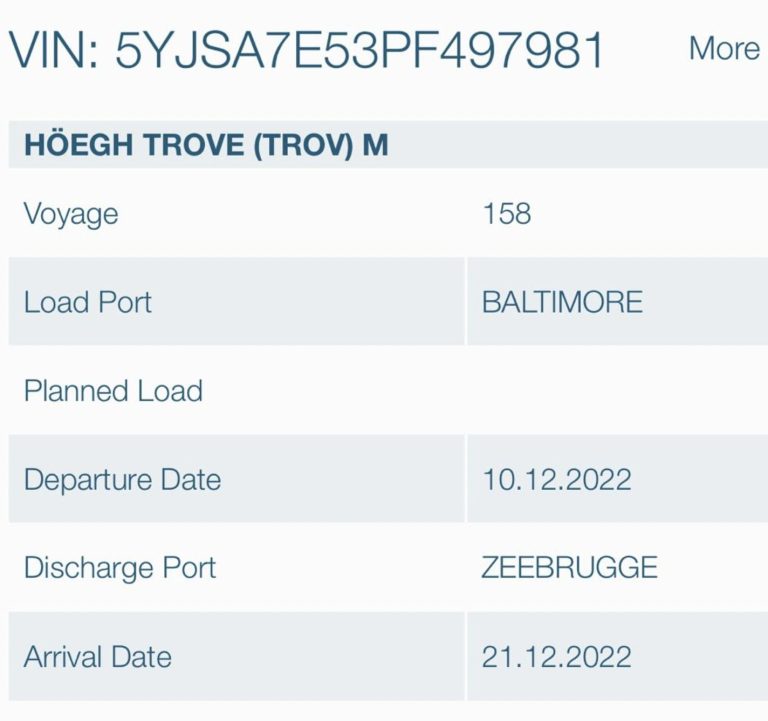Select the Discharge Port label

click(120, 568)
